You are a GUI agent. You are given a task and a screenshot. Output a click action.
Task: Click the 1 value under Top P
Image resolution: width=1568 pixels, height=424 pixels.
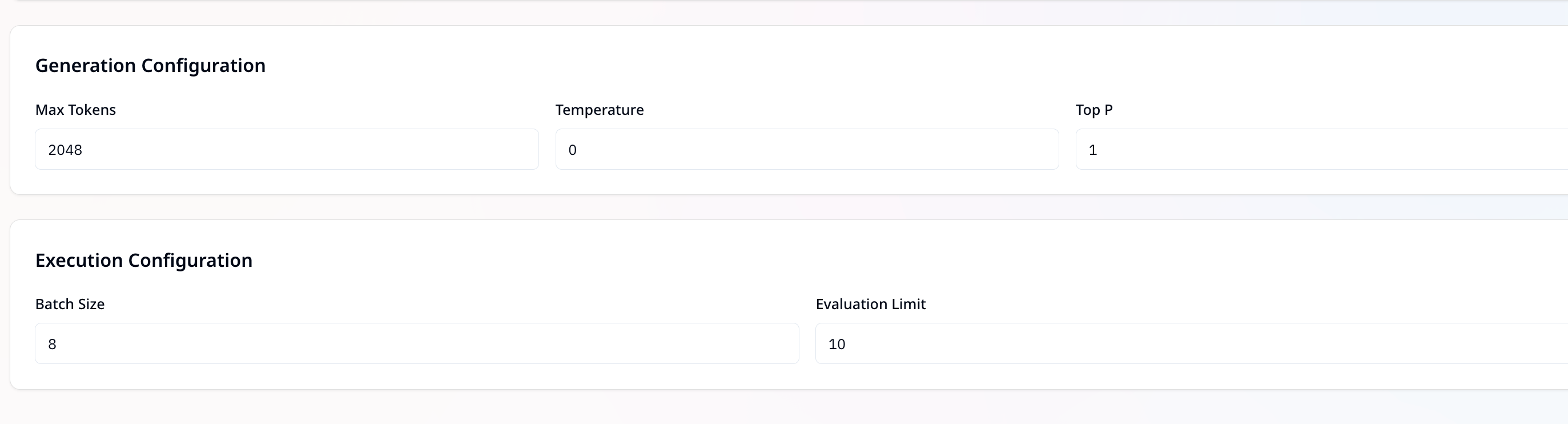click(x=1092, y=150)
